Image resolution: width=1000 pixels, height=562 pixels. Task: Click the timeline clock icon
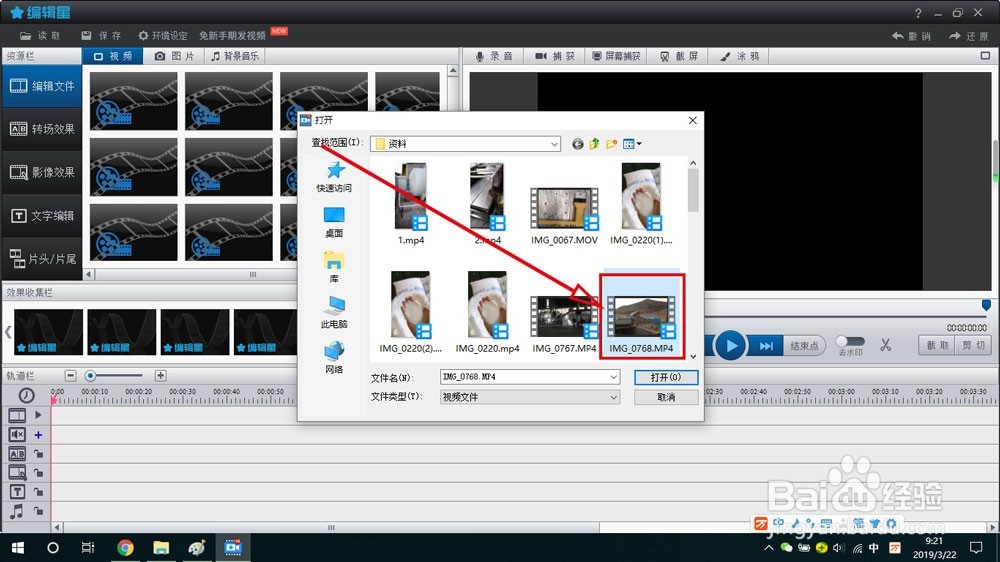[26, 396]
